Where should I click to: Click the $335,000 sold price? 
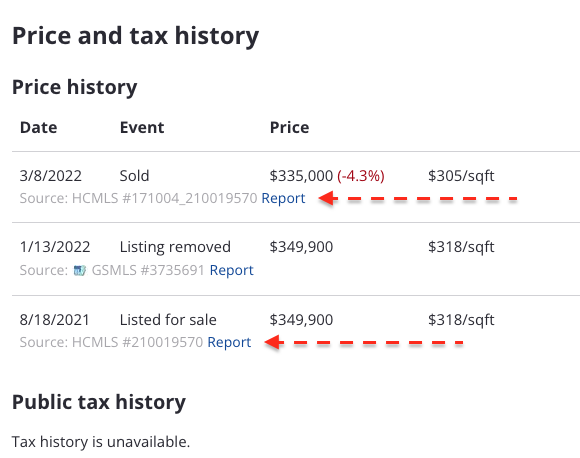coord(301,176)
